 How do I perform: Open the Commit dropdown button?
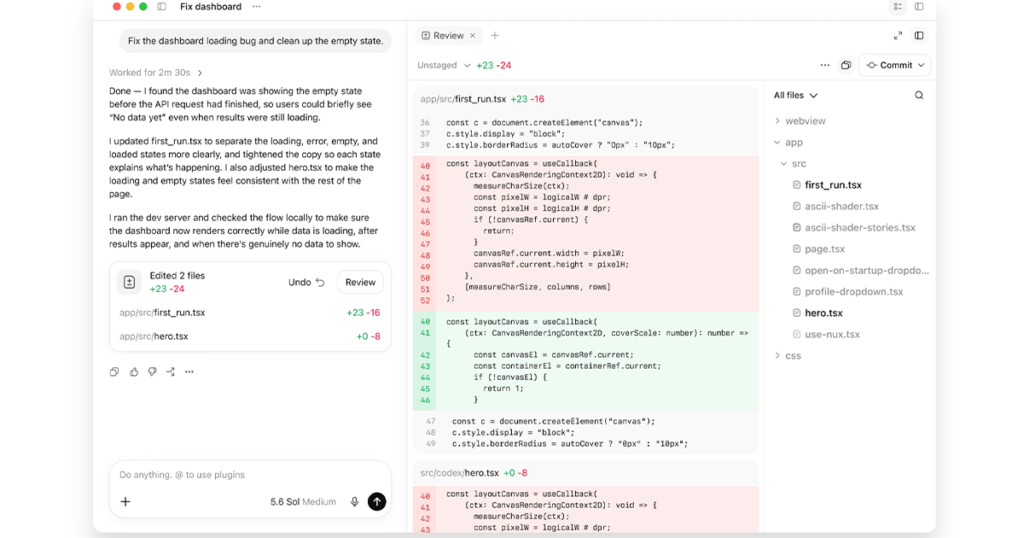click(895, 65)
